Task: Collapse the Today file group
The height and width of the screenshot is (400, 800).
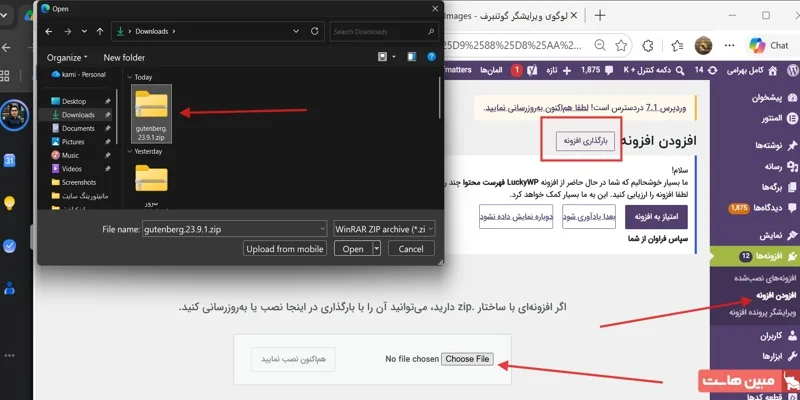Action: 130,78
